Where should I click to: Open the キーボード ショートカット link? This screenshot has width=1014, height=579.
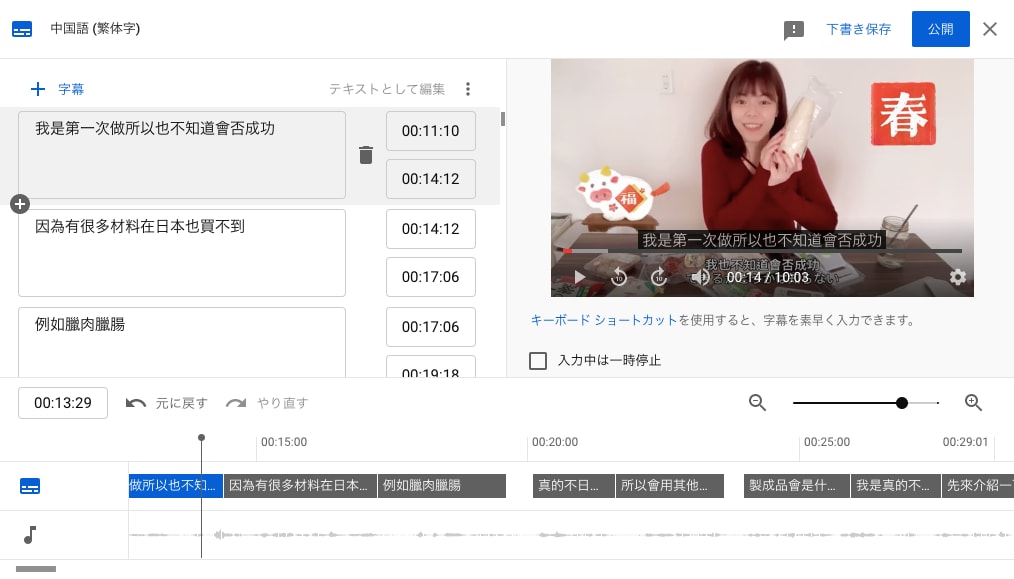point(604,320)
